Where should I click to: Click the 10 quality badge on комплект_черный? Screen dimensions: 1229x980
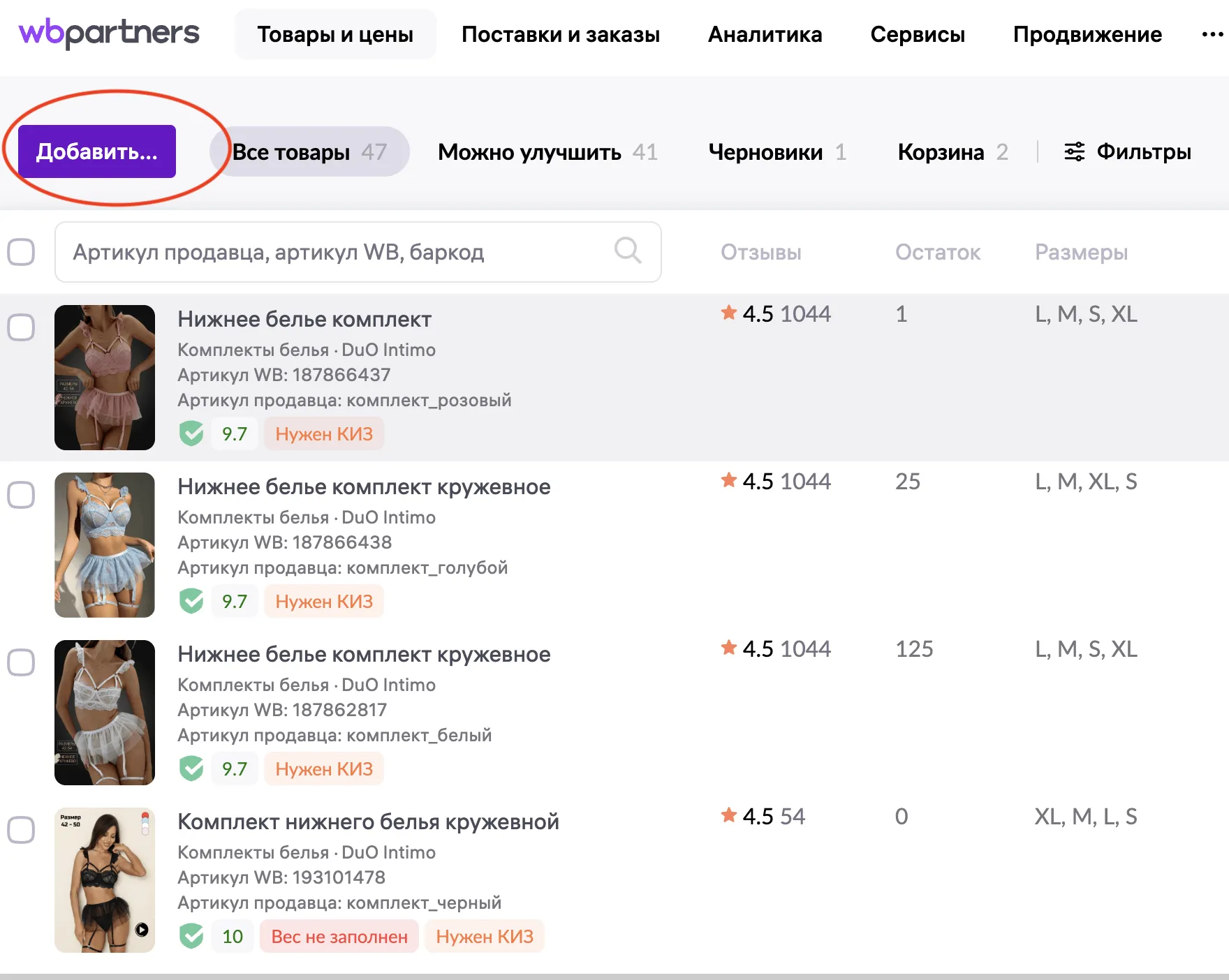pos(232,936)
